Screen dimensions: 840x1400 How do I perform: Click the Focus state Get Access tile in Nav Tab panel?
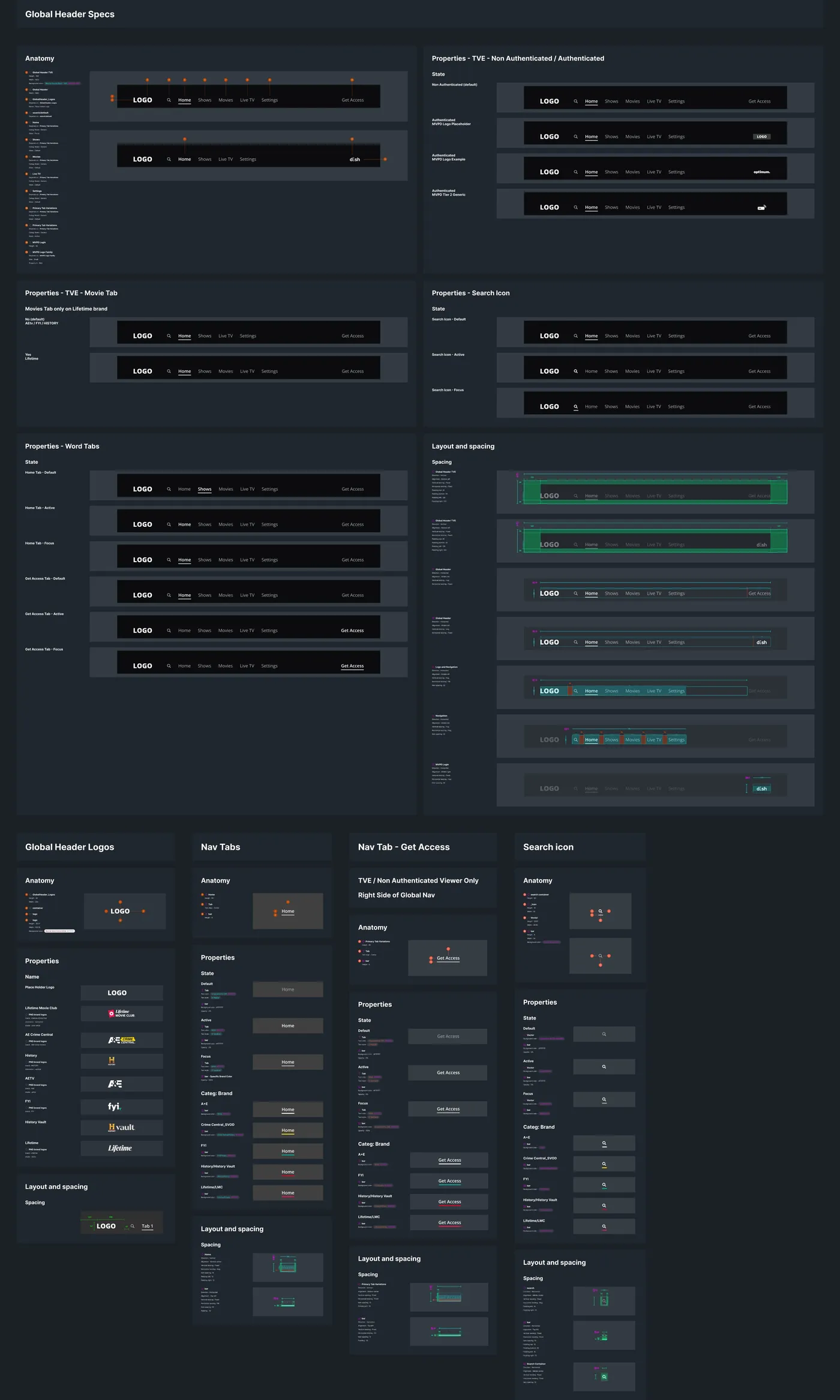(448, 1109)
